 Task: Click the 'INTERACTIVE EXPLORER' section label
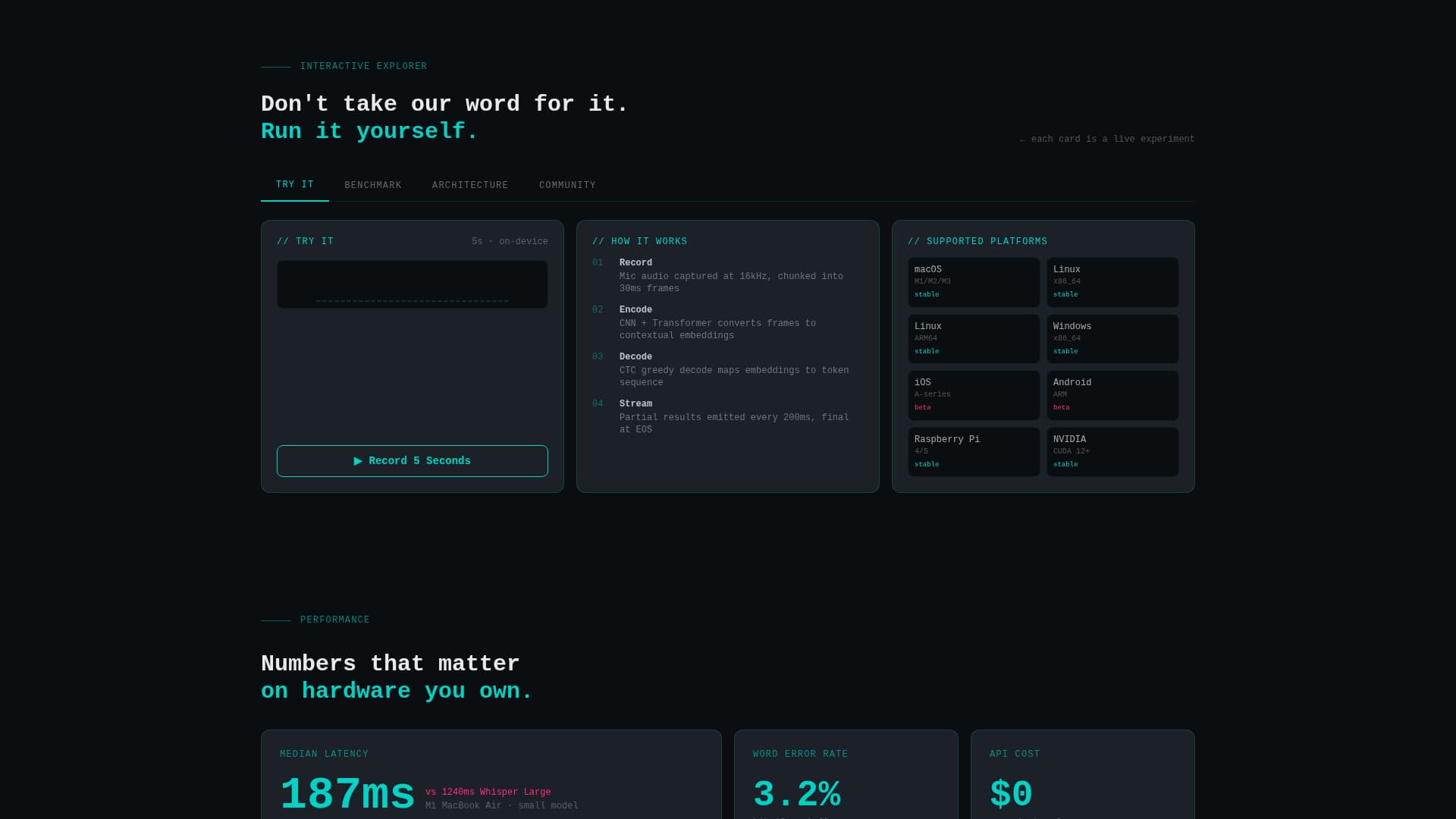[364, 67]
